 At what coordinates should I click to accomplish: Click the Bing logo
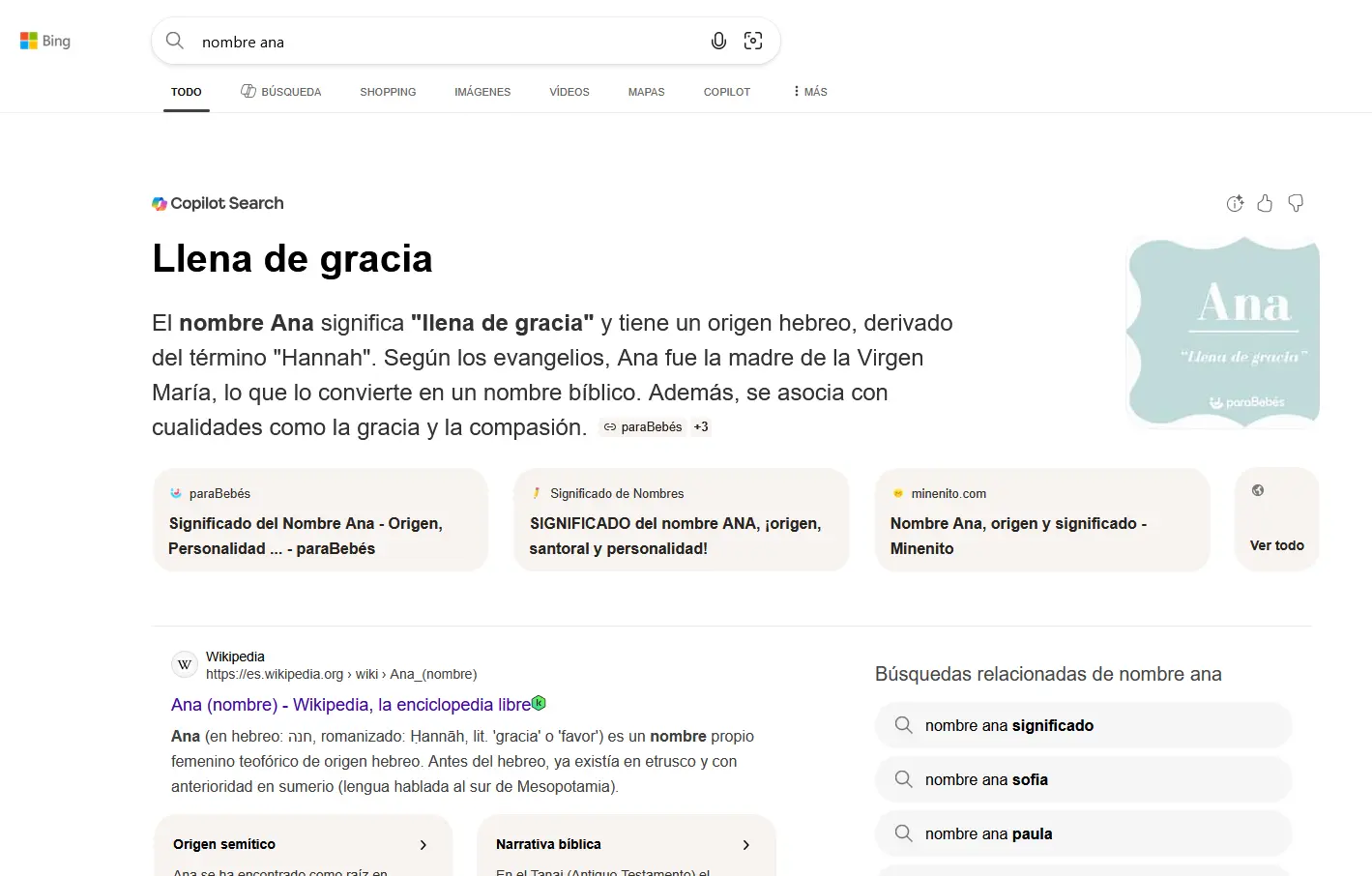44,41
